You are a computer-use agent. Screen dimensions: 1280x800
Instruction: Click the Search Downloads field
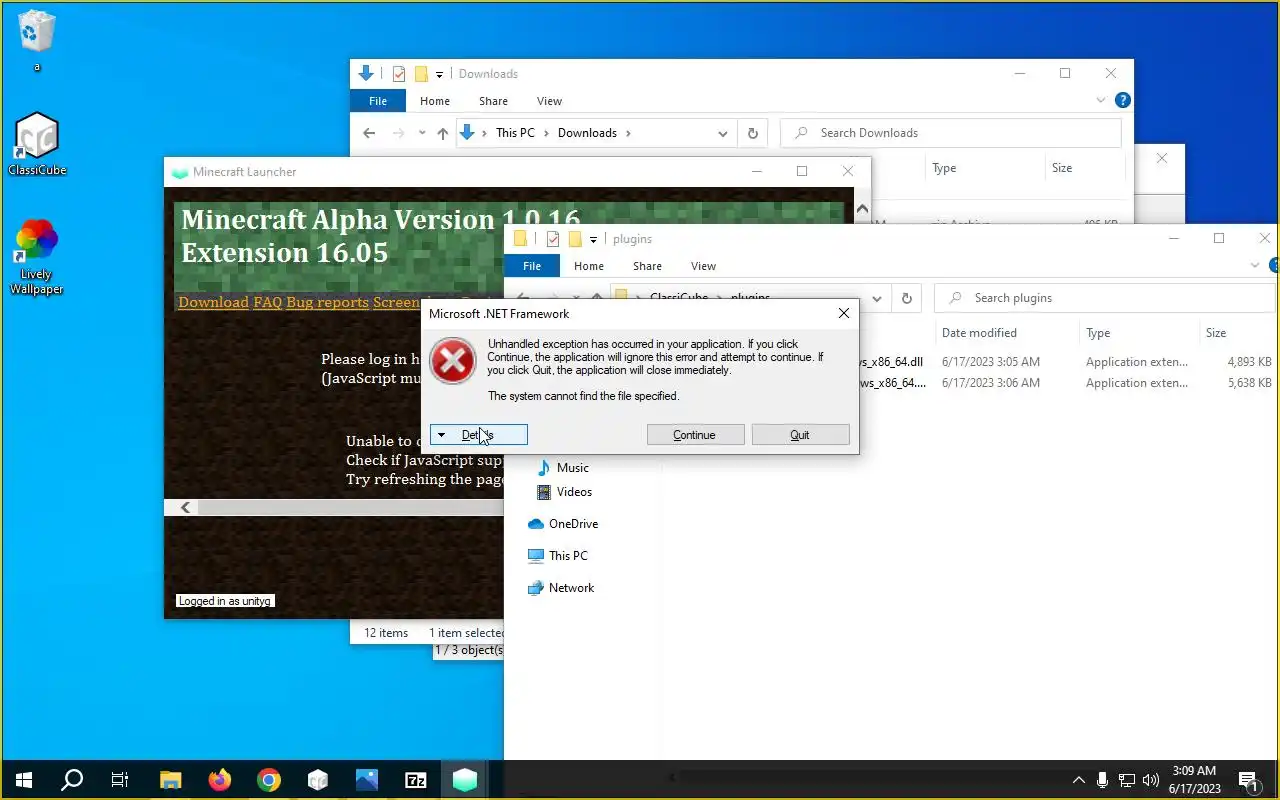951,133
